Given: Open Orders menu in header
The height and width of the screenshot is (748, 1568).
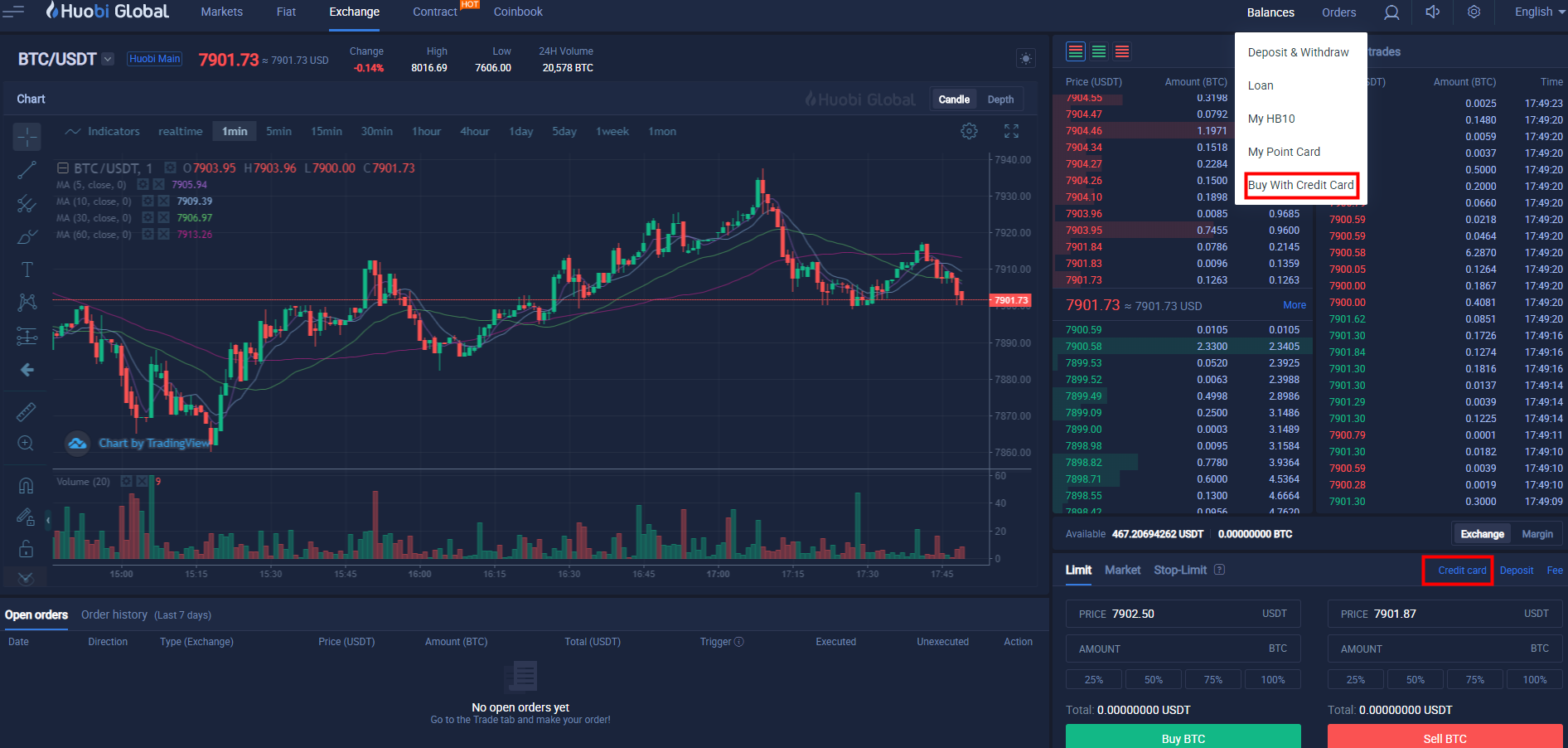Looking at the screenshot, I should [x=1339, y=12].
